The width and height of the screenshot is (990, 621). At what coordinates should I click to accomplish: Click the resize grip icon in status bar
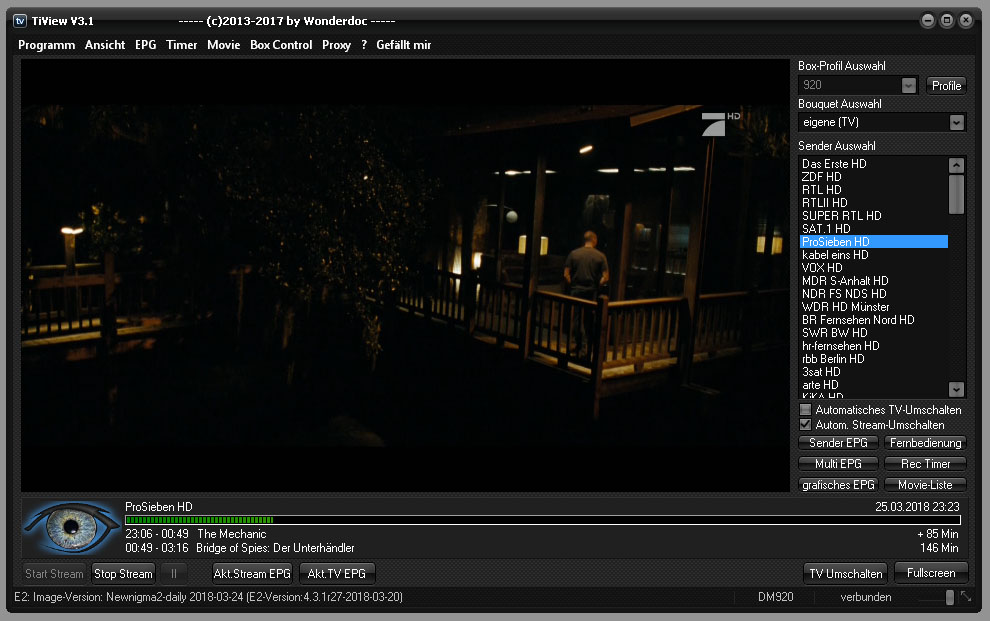pos(966,597)
